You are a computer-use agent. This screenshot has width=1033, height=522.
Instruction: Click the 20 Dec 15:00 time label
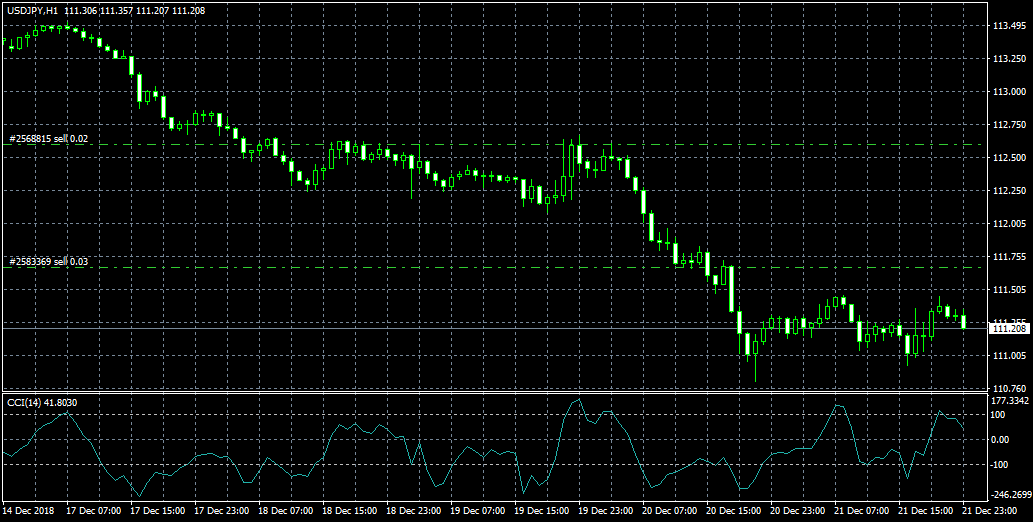coord(735,510)
